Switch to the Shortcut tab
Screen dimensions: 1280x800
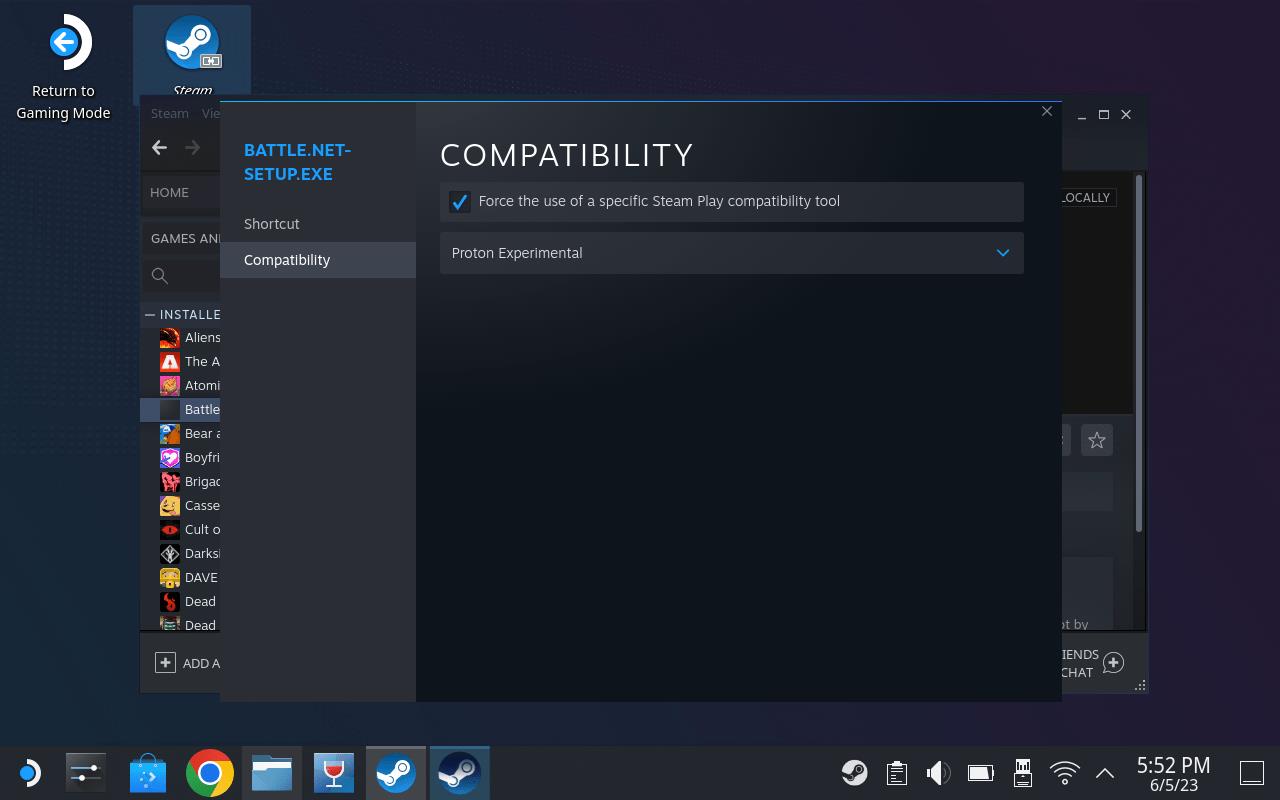(x=272, y=224)
